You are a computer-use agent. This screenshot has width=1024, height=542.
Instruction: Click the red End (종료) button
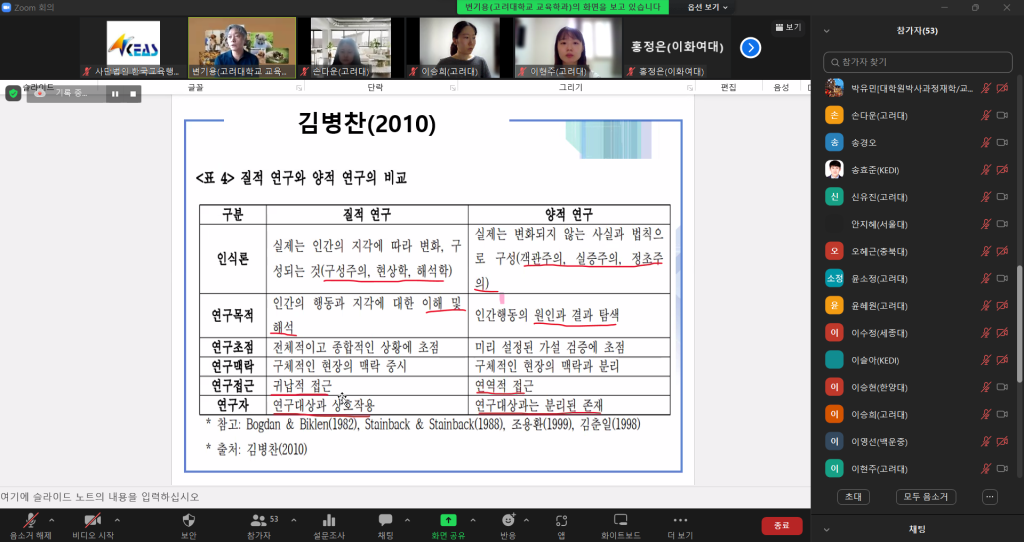point(781,526)
